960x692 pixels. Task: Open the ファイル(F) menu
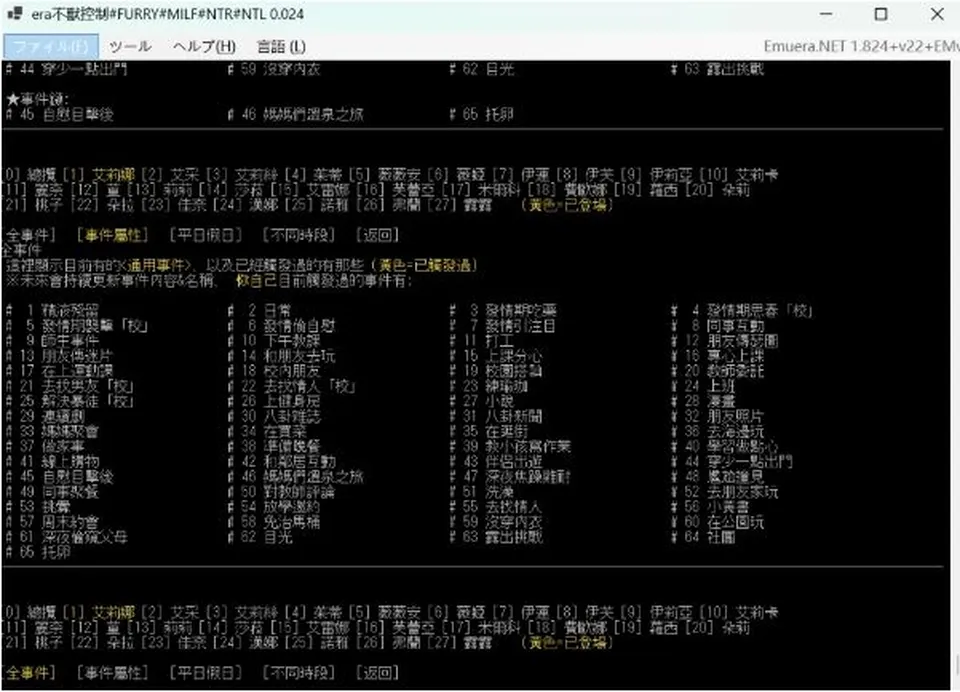point(51,47)
